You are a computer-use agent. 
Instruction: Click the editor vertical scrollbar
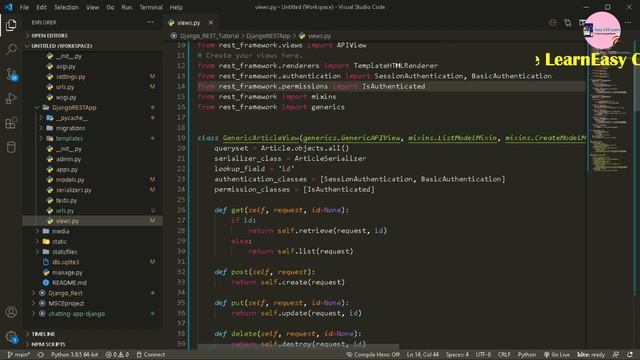pyautogui.click(x=637, y=76)
